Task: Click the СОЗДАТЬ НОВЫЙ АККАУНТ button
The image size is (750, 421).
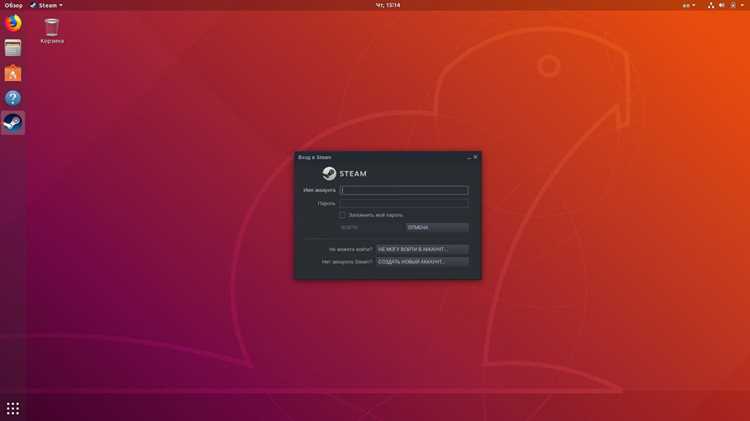Action: pyautogui.click(x=422, y=262)
